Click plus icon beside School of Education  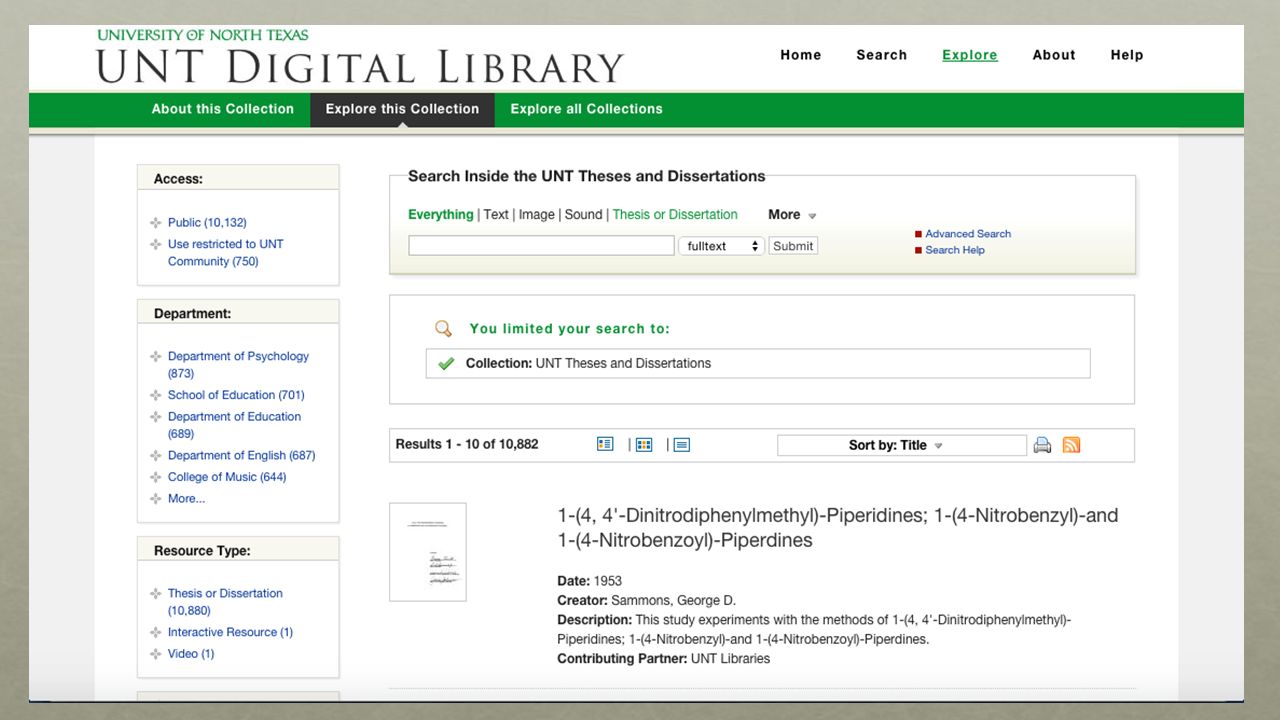155,395
